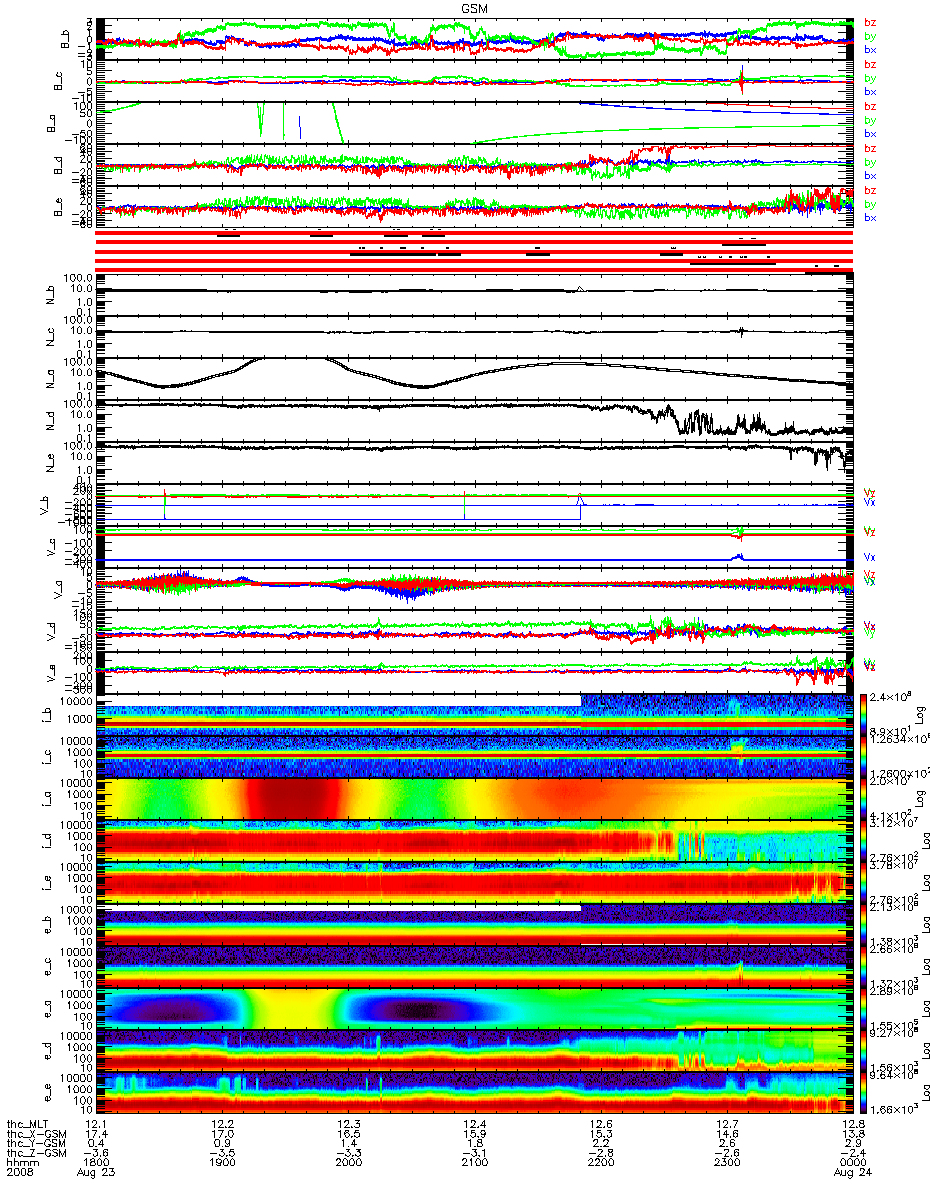This screenshot has height=1200, width=930.
Task: Click the Aug 23 date label
Action: click(94, 1172)
